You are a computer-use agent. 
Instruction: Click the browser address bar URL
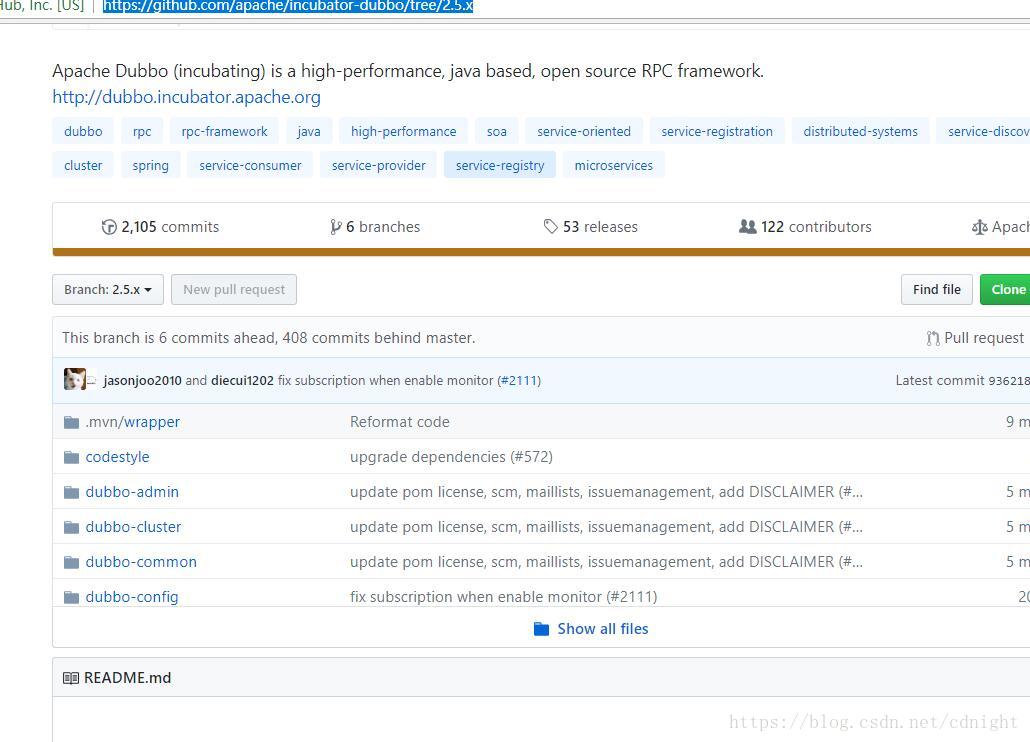(x=288, y=7)
